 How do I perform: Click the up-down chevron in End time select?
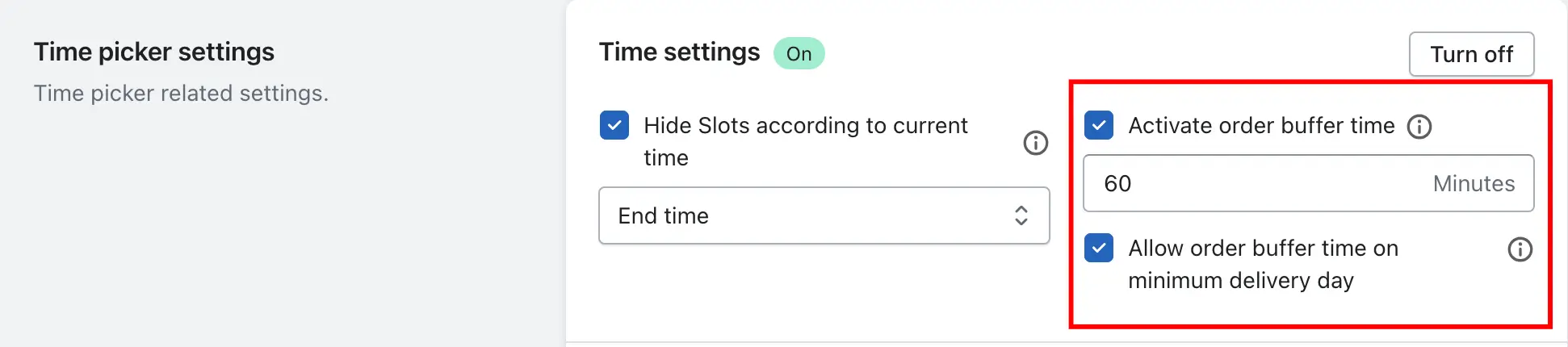click(1021, 215)
